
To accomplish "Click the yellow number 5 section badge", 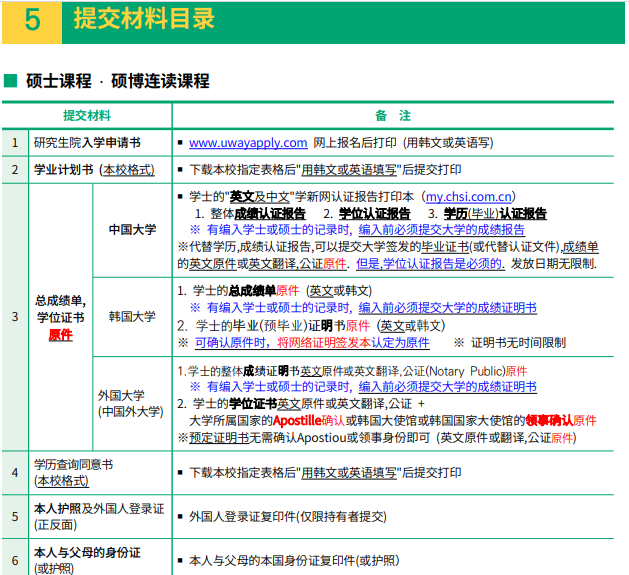I will tap(31, 20).
